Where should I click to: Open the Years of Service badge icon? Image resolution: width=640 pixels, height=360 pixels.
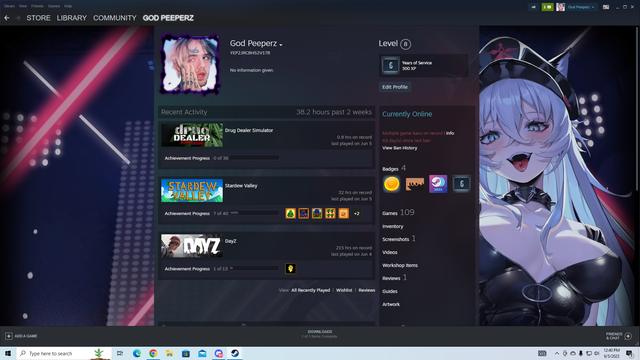(x=390, y=65)
